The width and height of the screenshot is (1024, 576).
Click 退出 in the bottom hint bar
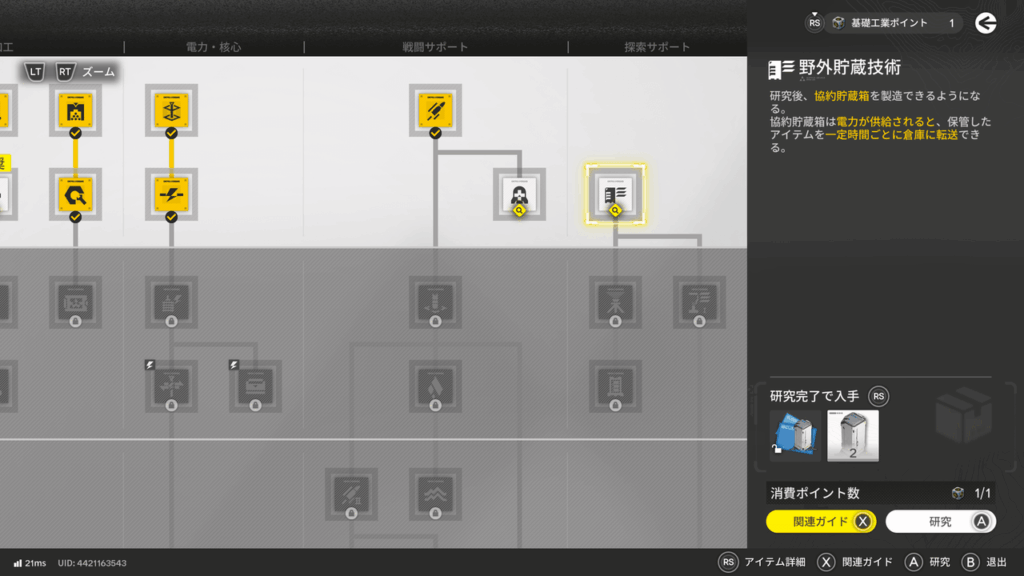coord(984,562)
